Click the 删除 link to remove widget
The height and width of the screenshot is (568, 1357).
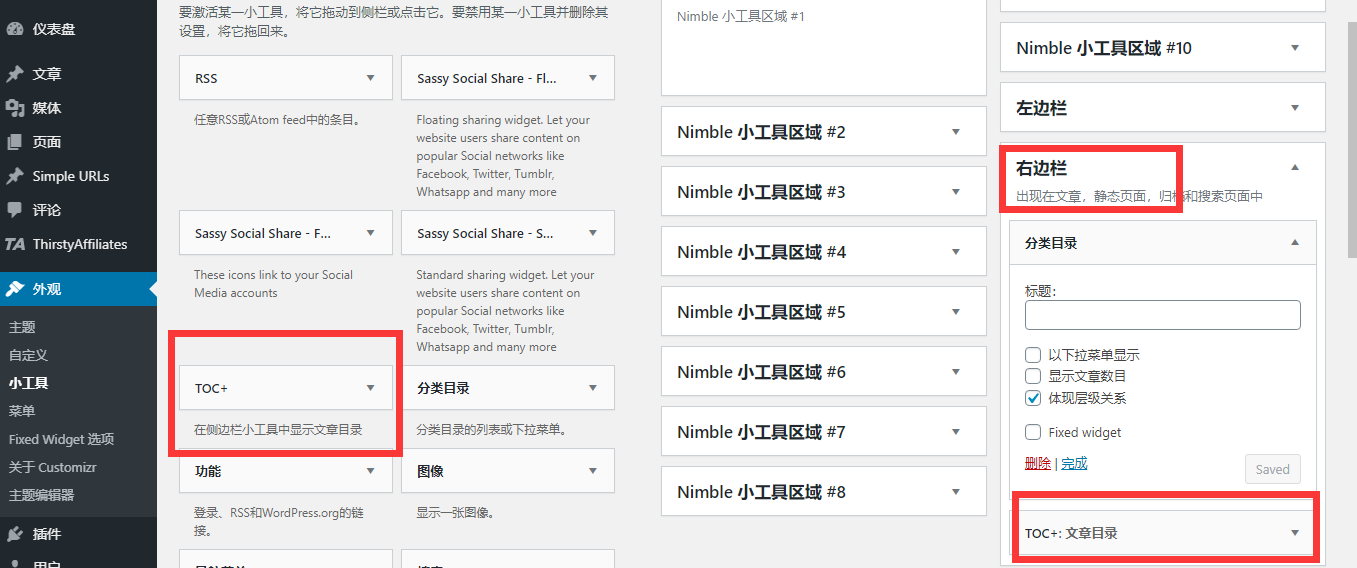1037,463
